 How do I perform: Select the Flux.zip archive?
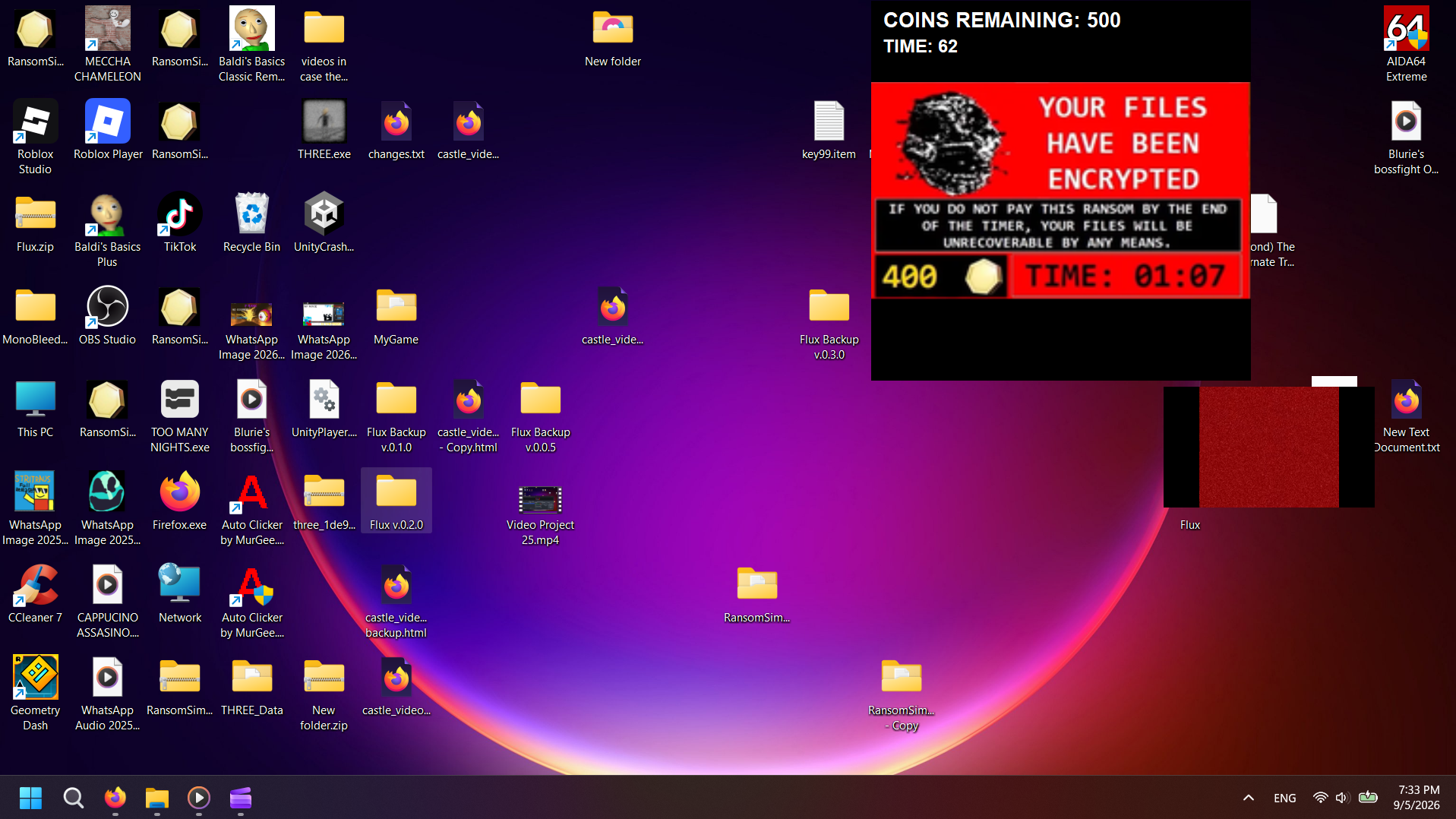pos(35,223)
